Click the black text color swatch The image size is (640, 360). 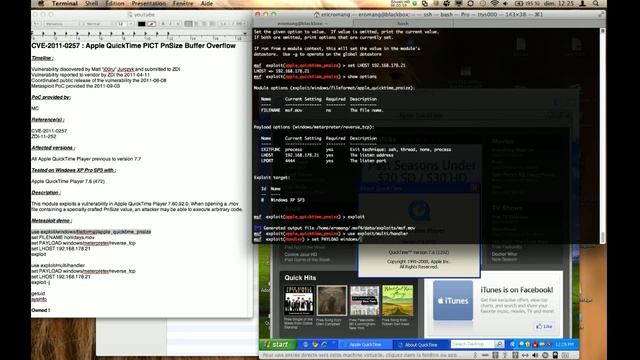pos(141,24)
